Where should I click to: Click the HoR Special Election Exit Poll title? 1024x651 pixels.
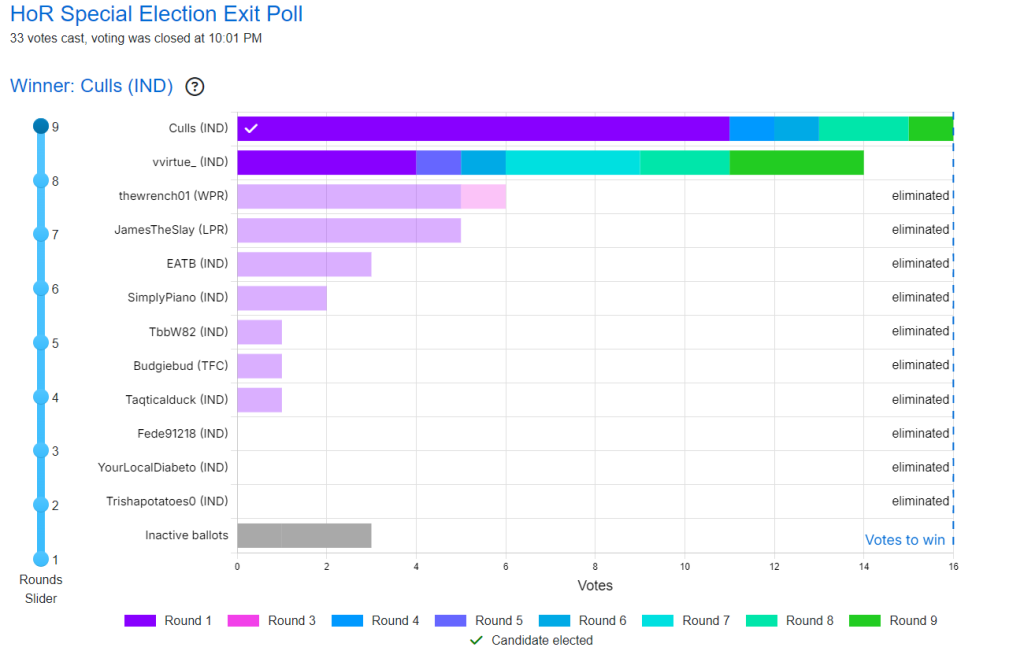coord(156,15)
